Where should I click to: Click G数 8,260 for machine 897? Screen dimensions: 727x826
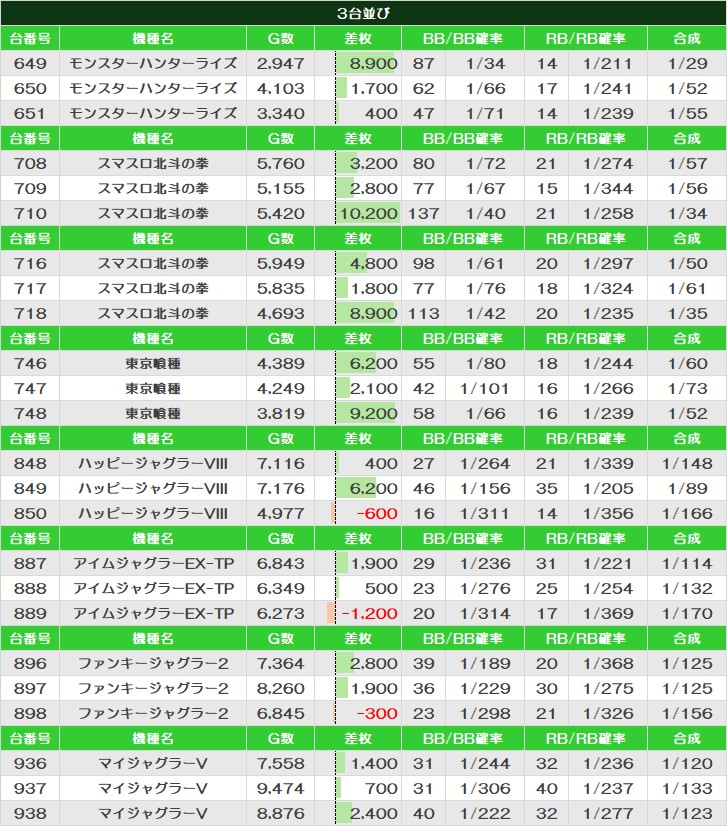click(281, 689)
